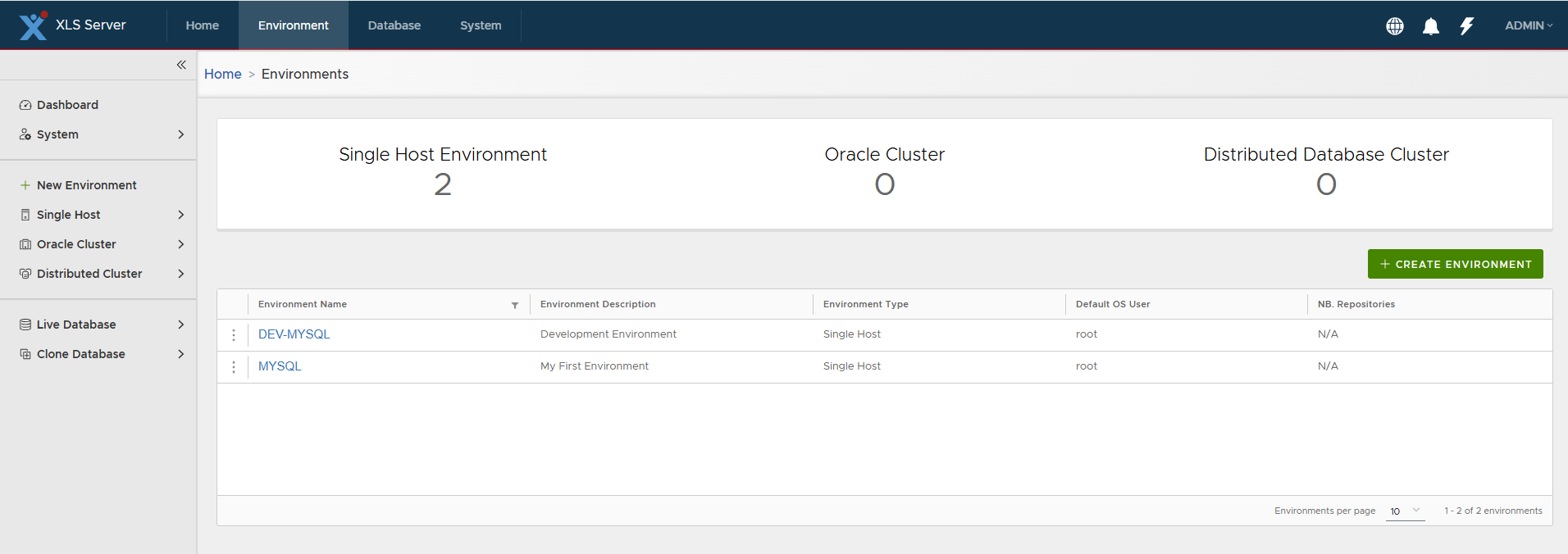The width and height of the screenshot is (1568, 554).
Task: Click the Distributed Database Cluster count card
Action: (x=1326, y=172)
